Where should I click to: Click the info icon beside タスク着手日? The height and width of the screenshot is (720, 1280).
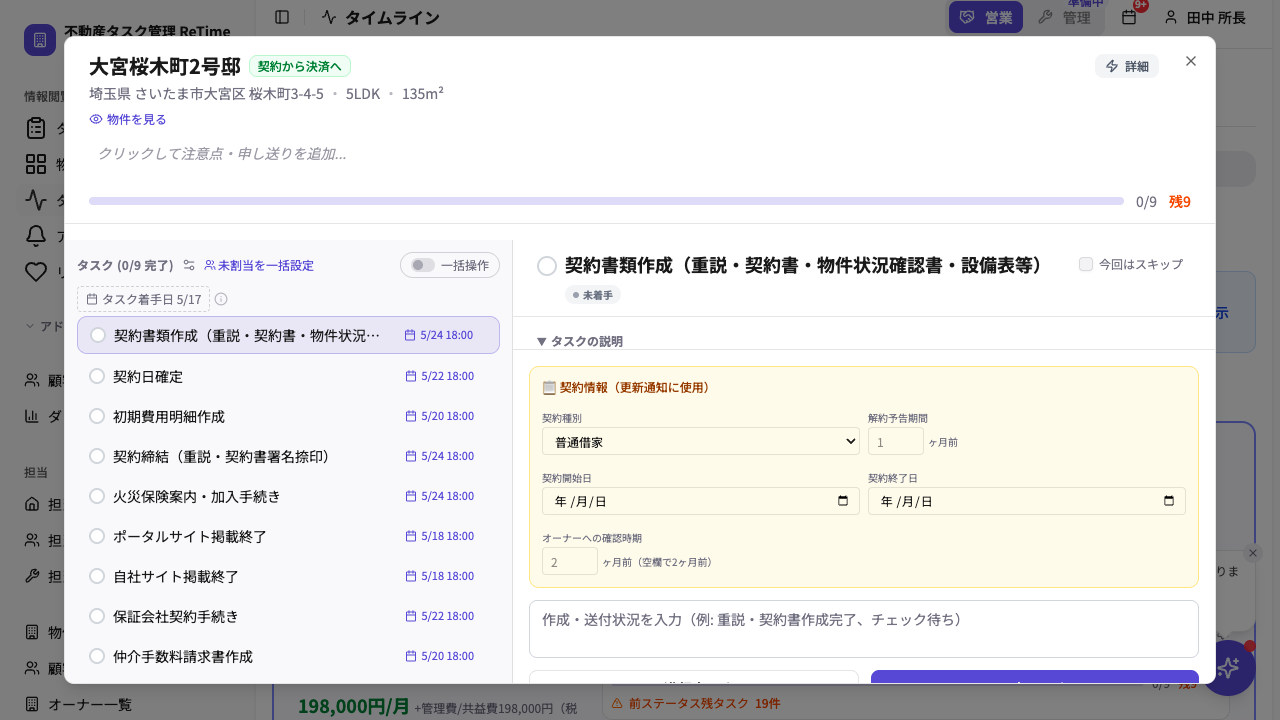pyautogui.click(x=221, y=299)
